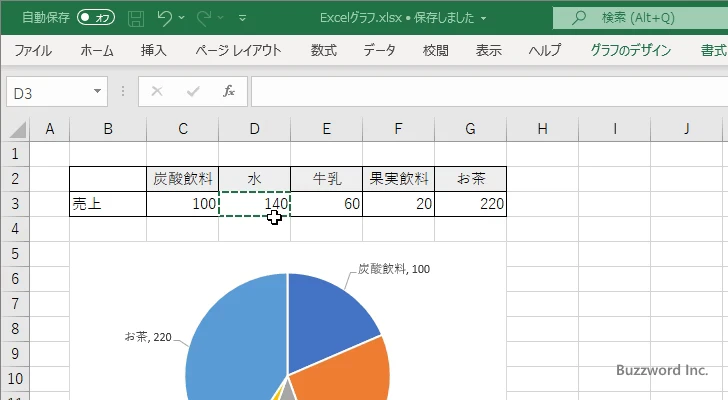Click the Undo arrow icon
The height and width of the screenshot is (400, 728).
pyautogui.click(x=164, y=18)
